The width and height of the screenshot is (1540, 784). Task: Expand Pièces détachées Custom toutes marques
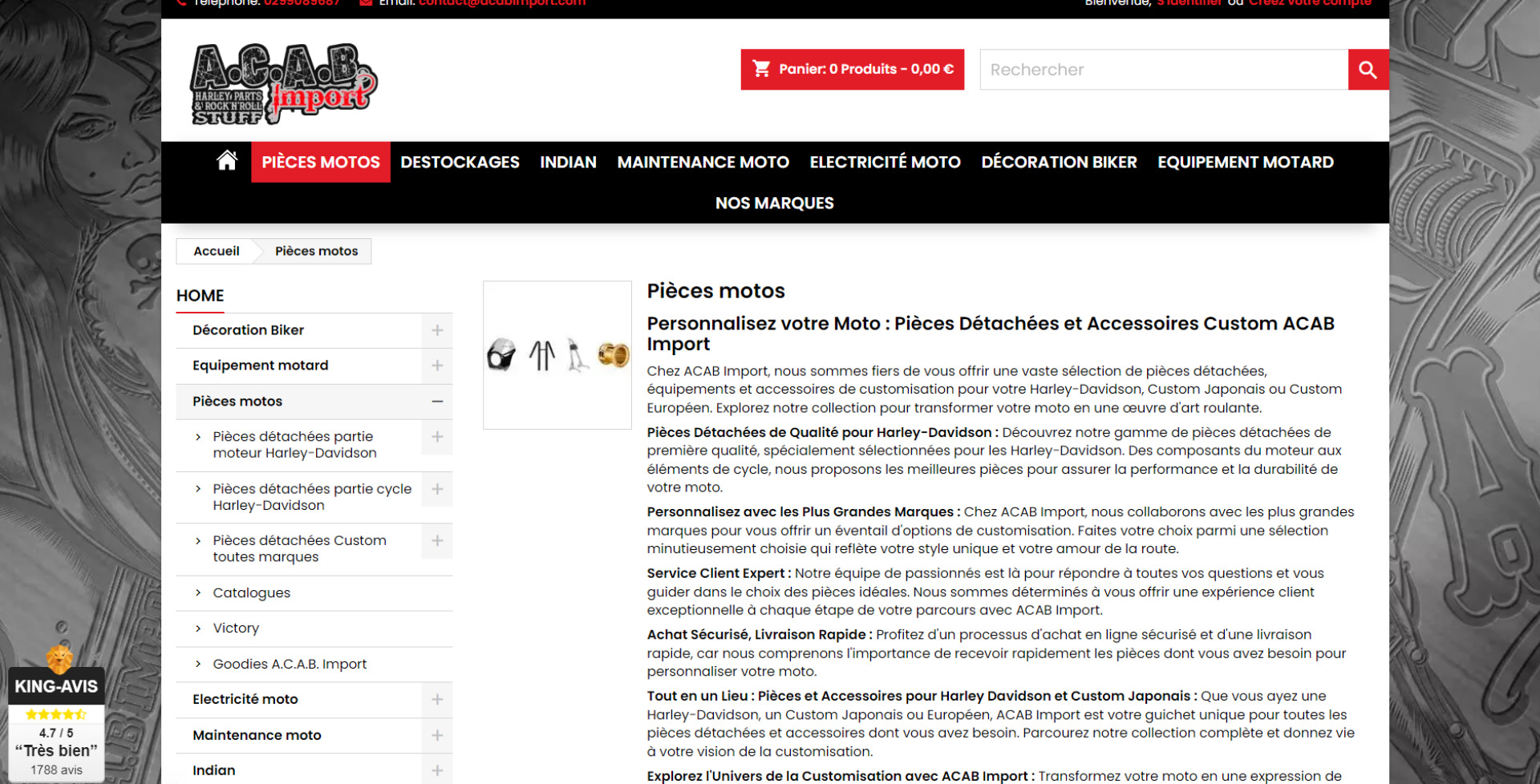click(437, 541)
